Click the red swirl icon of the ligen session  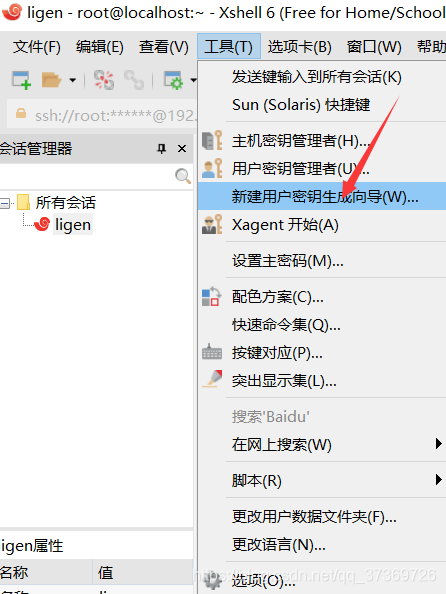click(x=42, y=224)
